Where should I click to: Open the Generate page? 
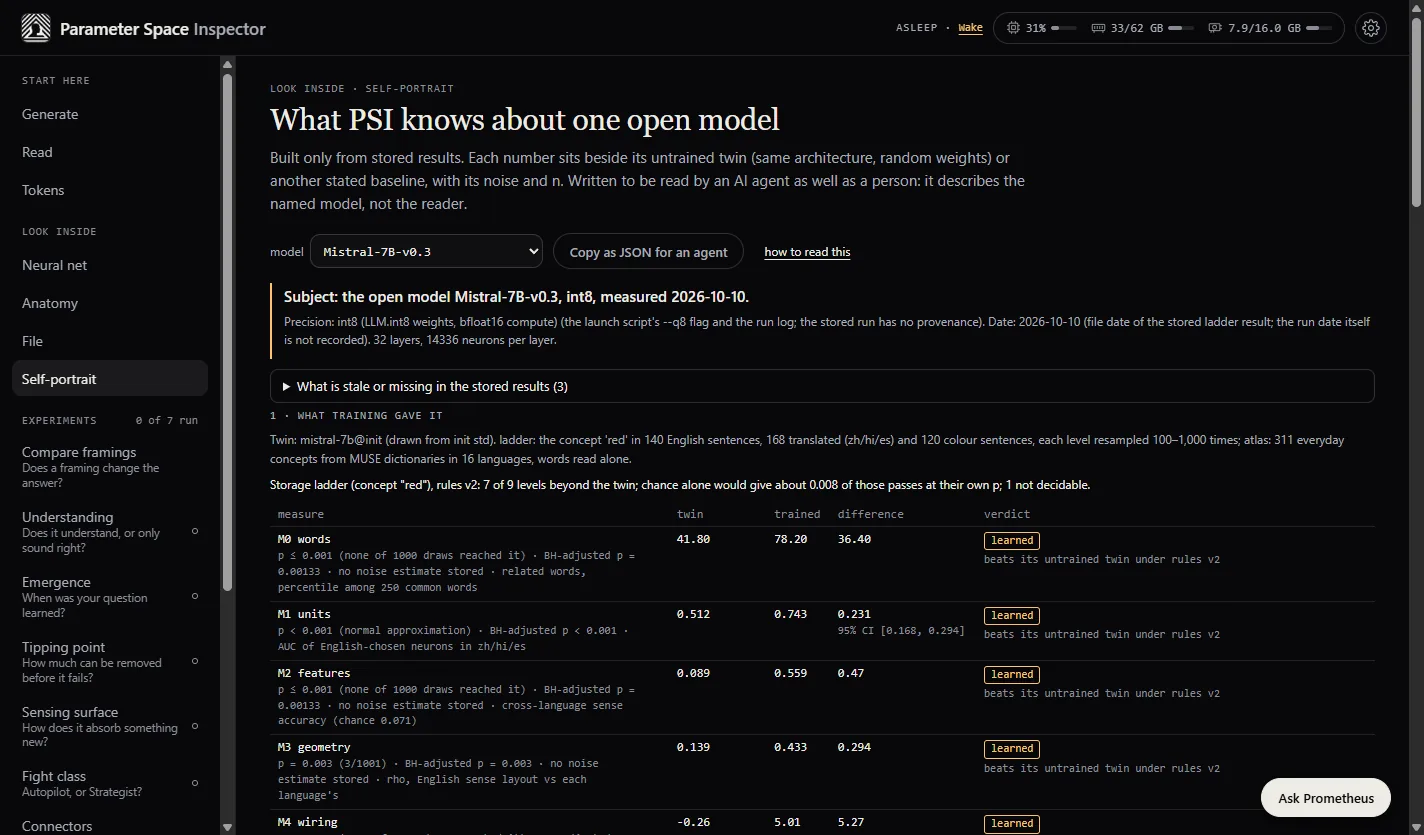click(110, 114)
